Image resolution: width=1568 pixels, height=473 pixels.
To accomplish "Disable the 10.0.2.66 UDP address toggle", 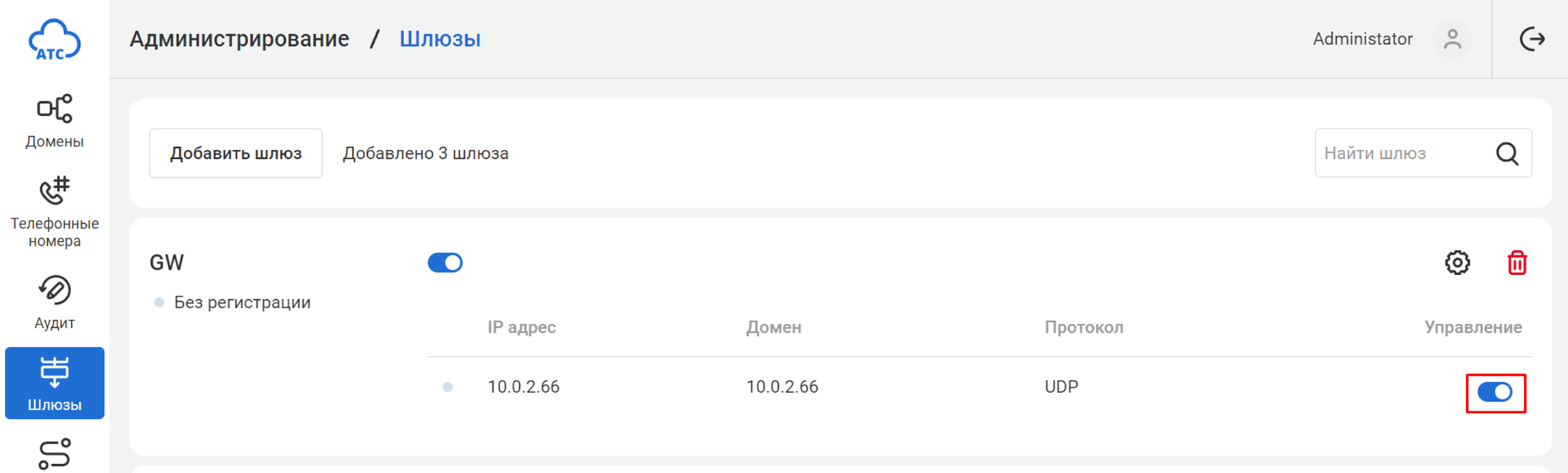I will pyautogui.click(x=1495, y=392).
